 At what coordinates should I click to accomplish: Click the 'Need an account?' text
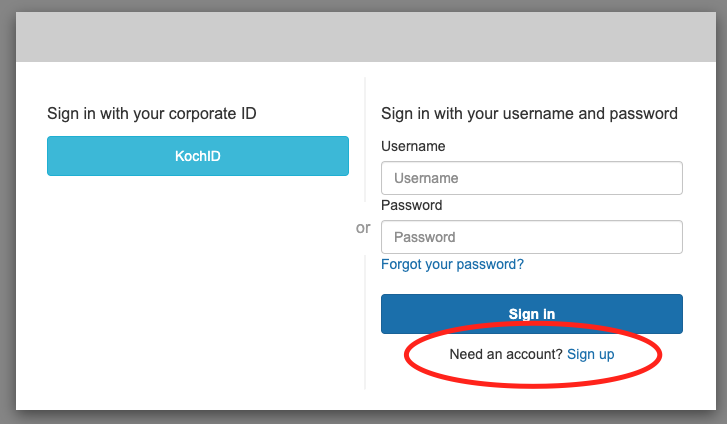[506, 354]
